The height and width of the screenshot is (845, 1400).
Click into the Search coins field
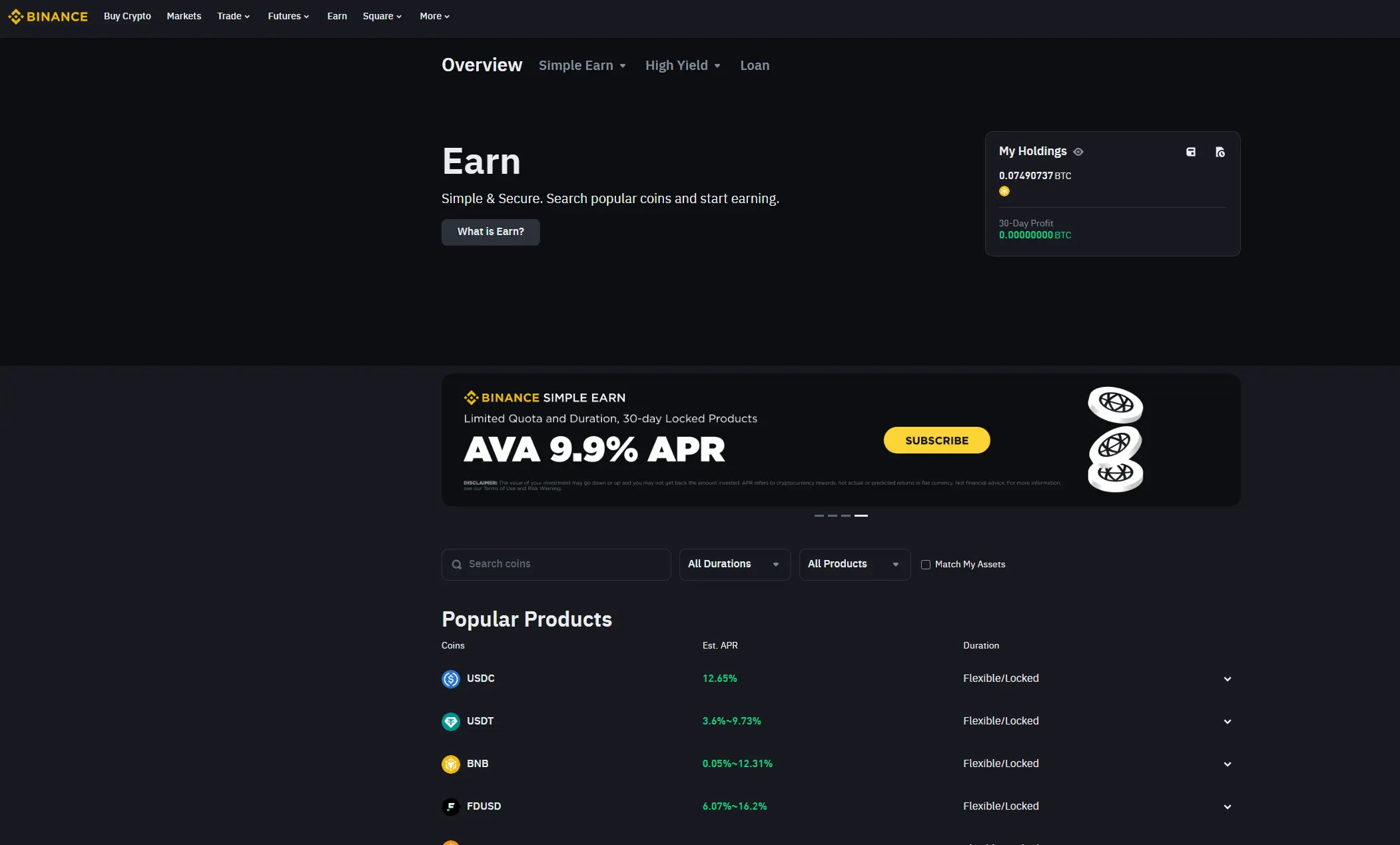pyautogui.click(x=556, y=564)
